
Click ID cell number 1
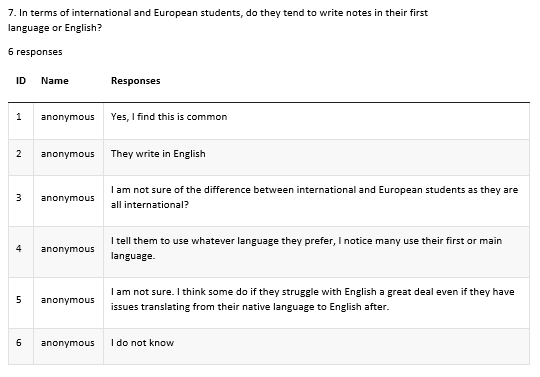[x=19, y=117]
